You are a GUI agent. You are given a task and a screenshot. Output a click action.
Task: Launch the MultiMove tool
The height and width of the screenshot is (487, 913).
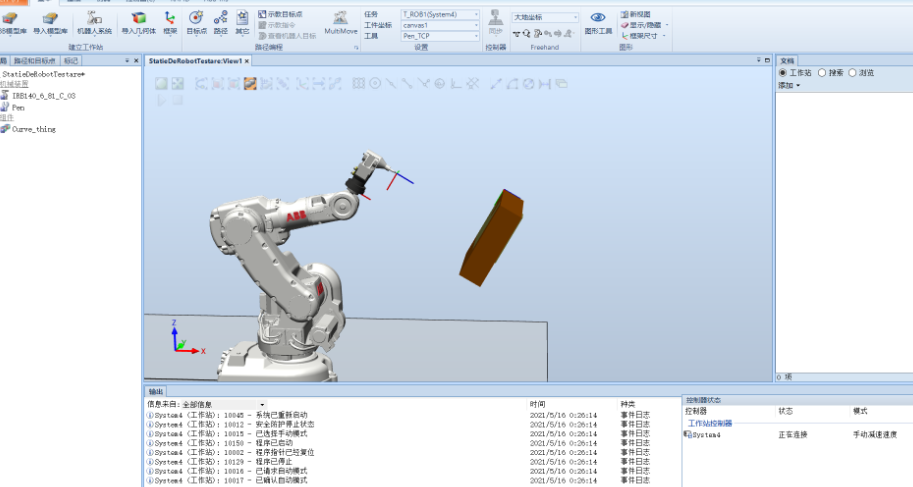pos(341,23)
